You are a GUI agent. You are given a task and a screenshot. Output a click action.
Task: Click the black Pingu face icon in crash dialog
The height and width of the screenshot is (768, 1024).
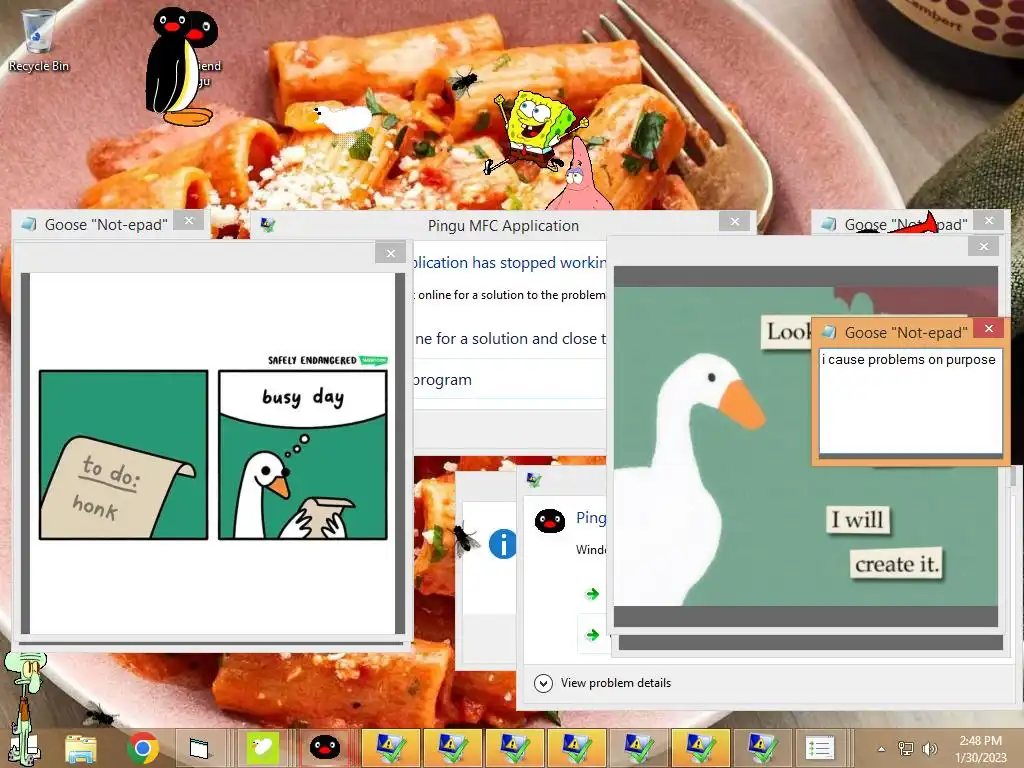coord(549,521)
